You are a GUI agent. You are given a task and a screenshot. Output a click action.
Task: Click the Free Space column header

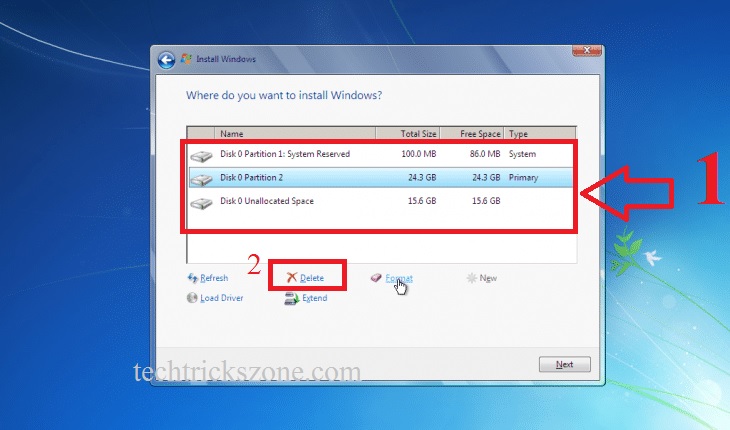471,133
